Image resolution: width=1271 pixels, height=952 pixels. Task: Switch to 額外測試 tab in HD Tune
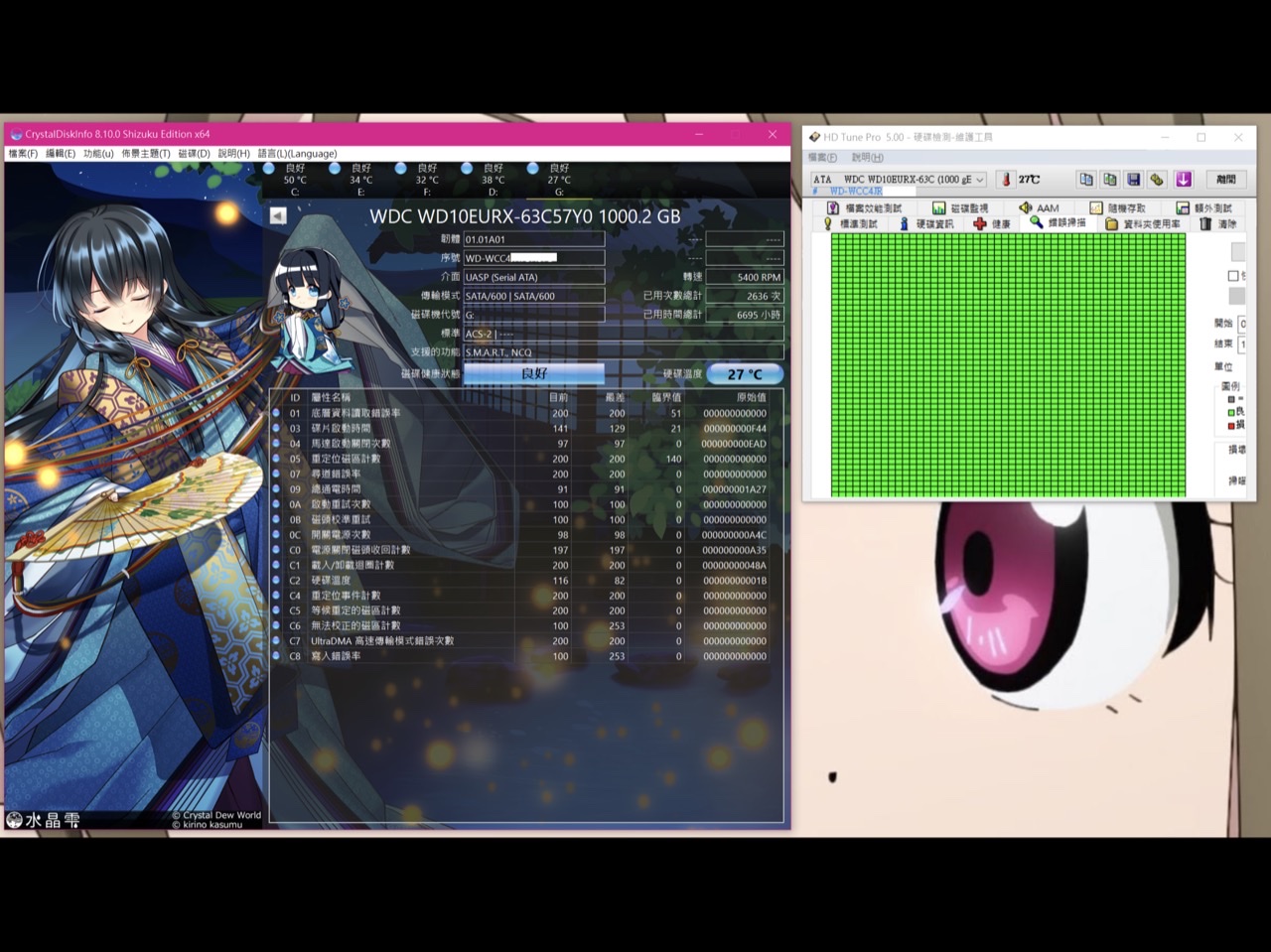pos(1204,207)
